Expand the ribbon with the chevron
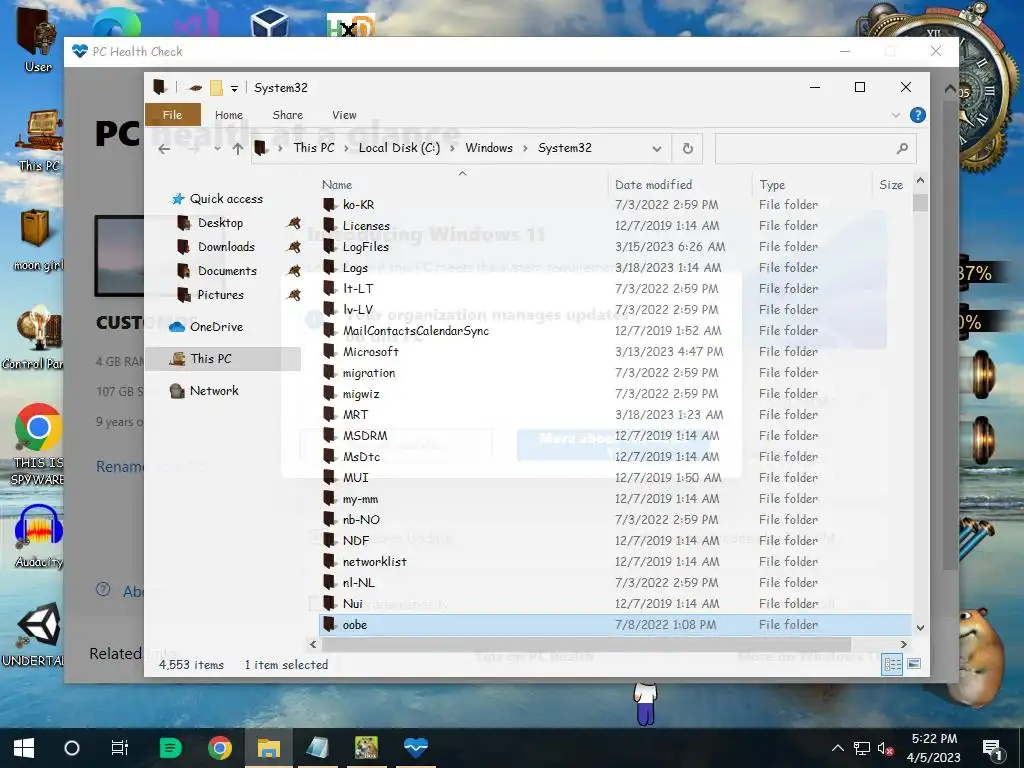Image resolution: width=1024 pixels, height=768 pixels. (x=895, y=115)
